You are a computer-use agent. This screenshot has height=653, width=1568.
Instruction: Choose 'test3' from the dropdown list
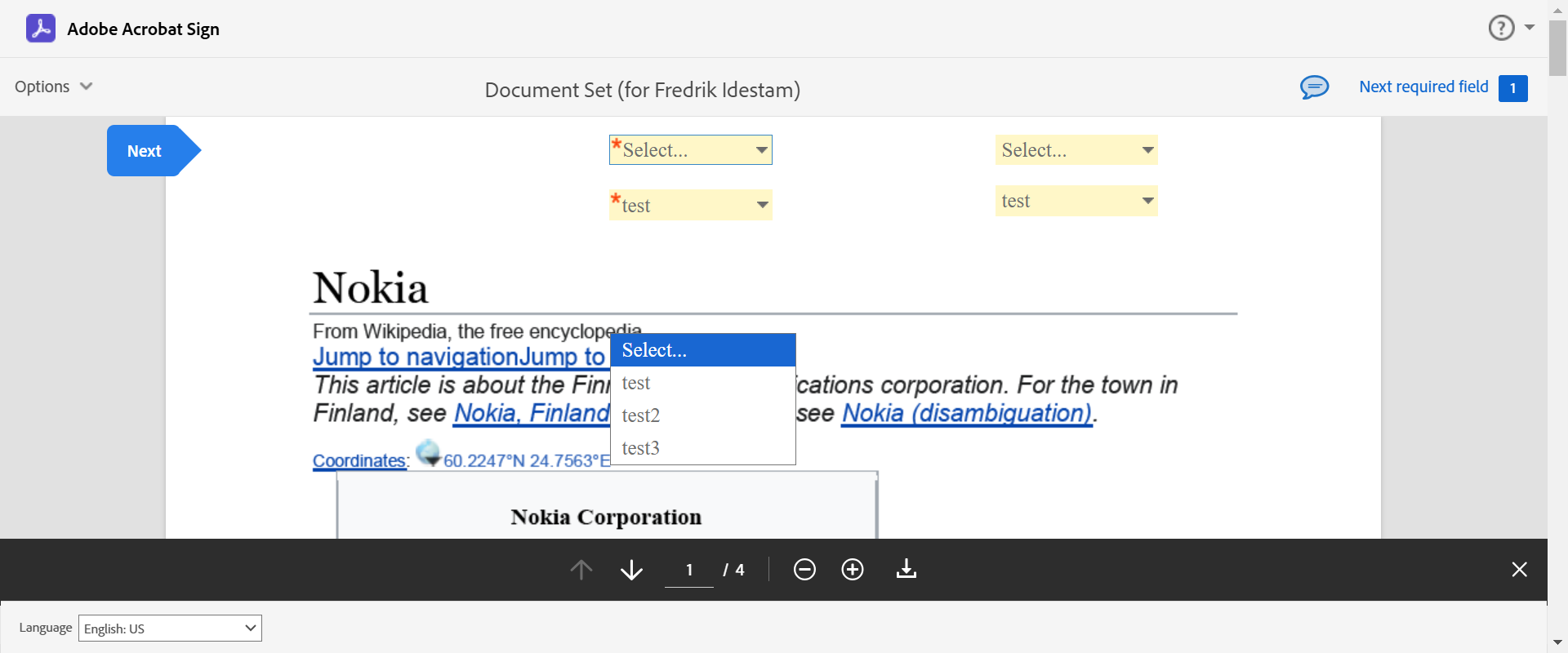click(641, 448)
